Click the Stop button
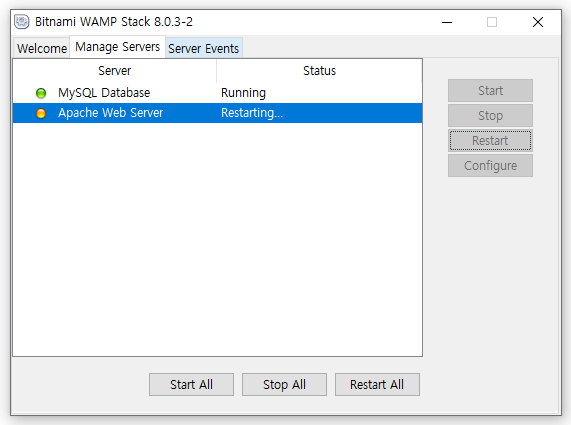Viewport: 571px width, 425px height. pyautogui.click(x=490, y=115)
